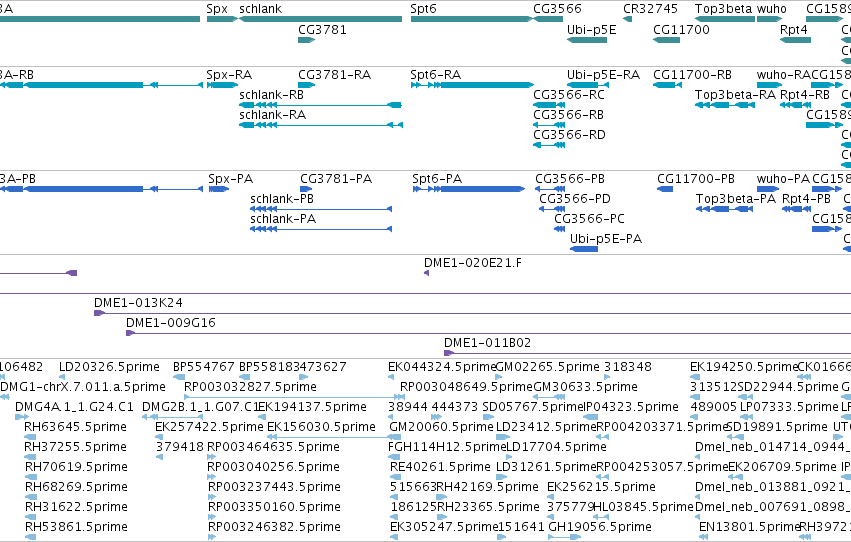Image resolution: width=851 pixels, height=542 pixels.
Task: Open the Rpt4 gene label
Action: [793, 30]
